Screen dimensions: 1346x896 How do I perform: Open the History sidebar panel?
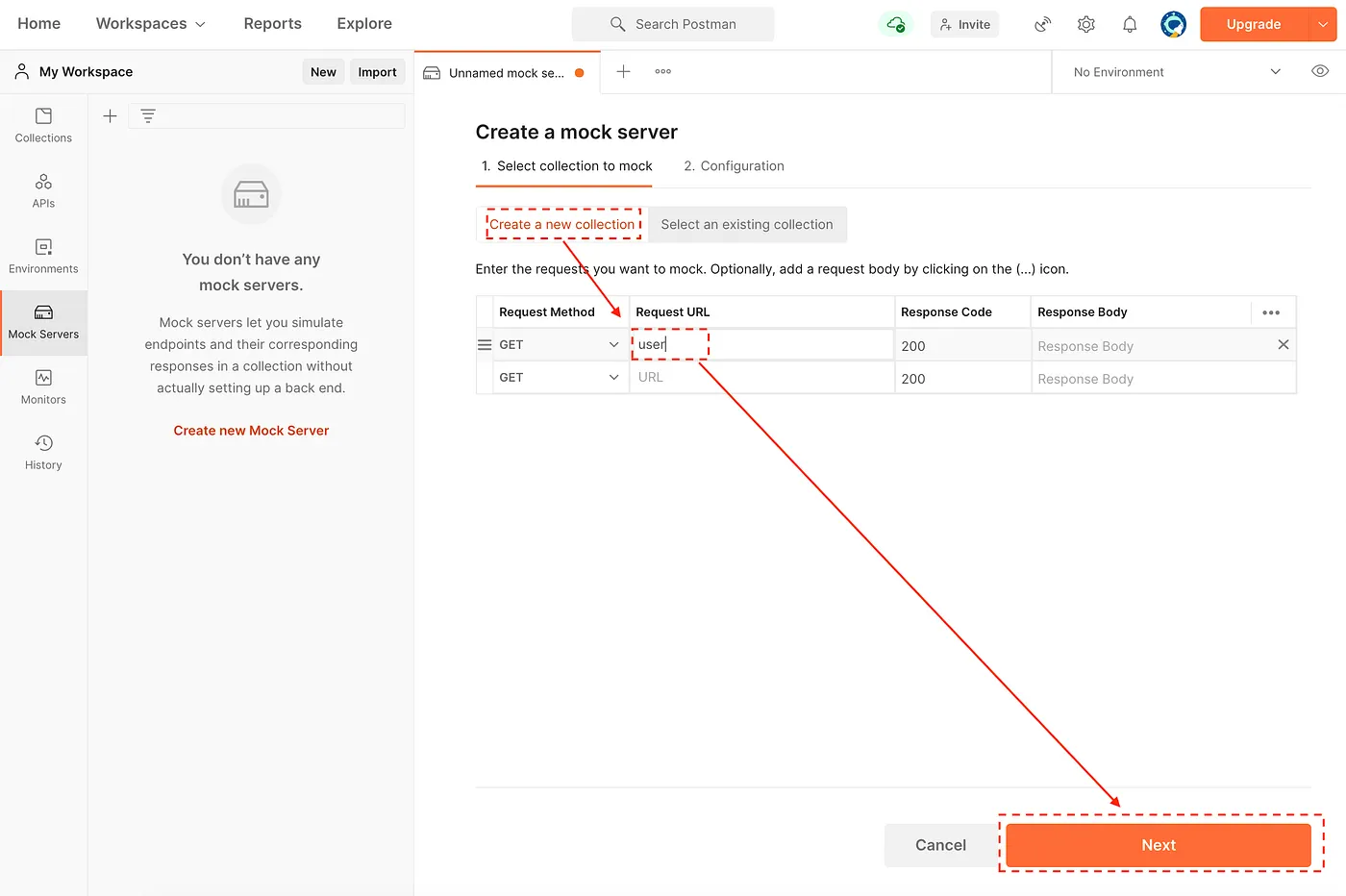[43, 453]
